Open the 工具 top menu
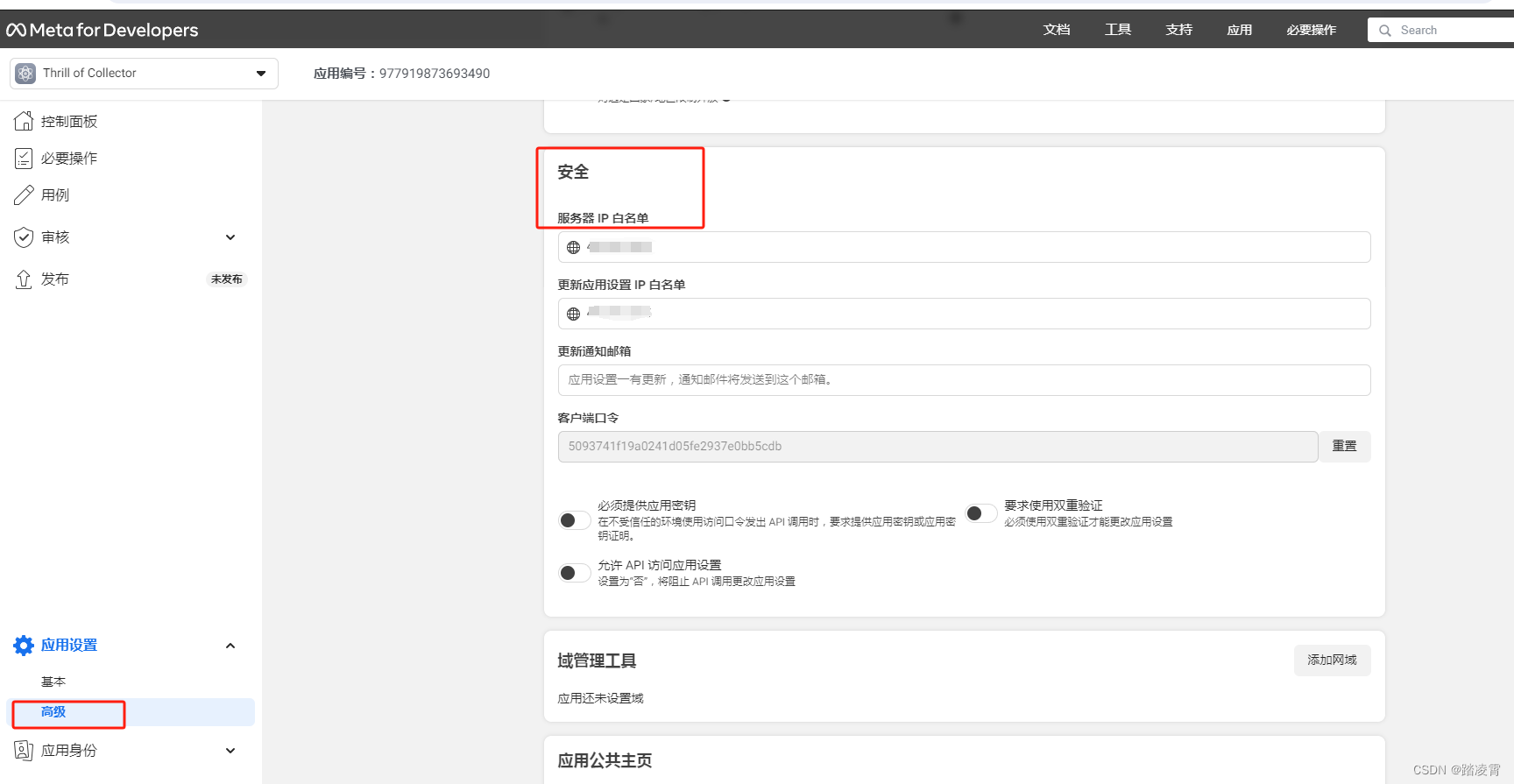Image resolution: width=1514 pixels, height=784 pixels. [x=1118, y=30]
